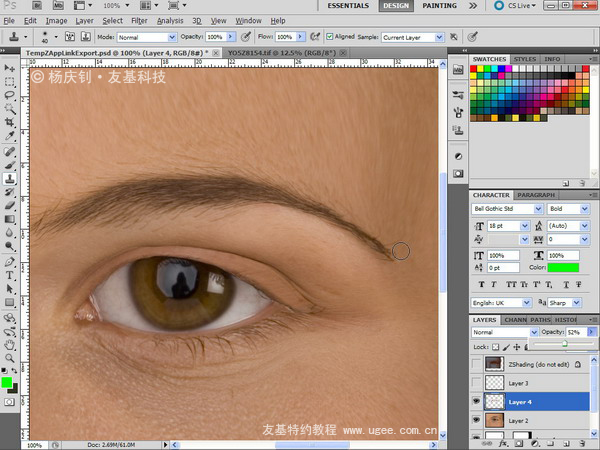This screenshot has height=450, width=600.
Task: Select the Rectangle shape tool
Action: (x=9, y=302)
